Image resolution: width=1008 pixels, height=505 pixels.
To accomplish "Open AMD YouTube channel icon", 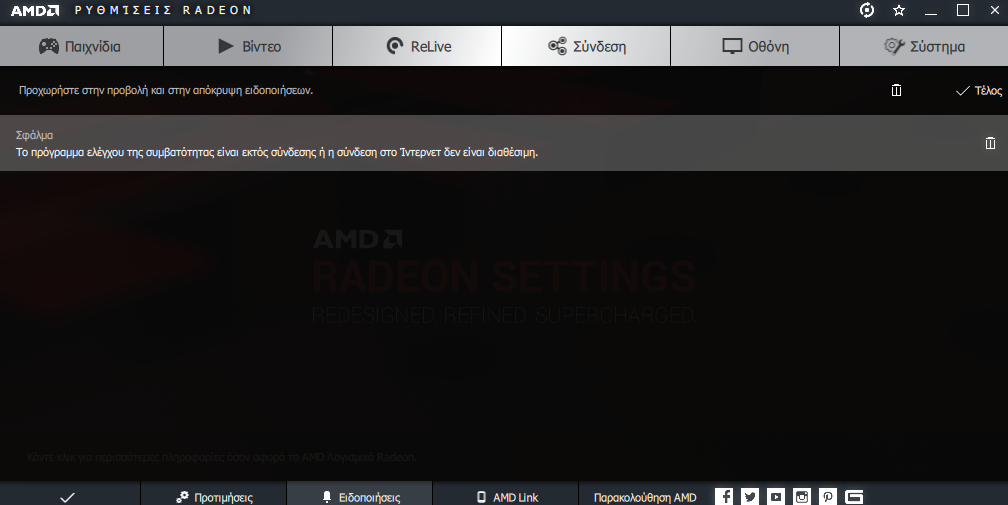I will click(776, 496).
